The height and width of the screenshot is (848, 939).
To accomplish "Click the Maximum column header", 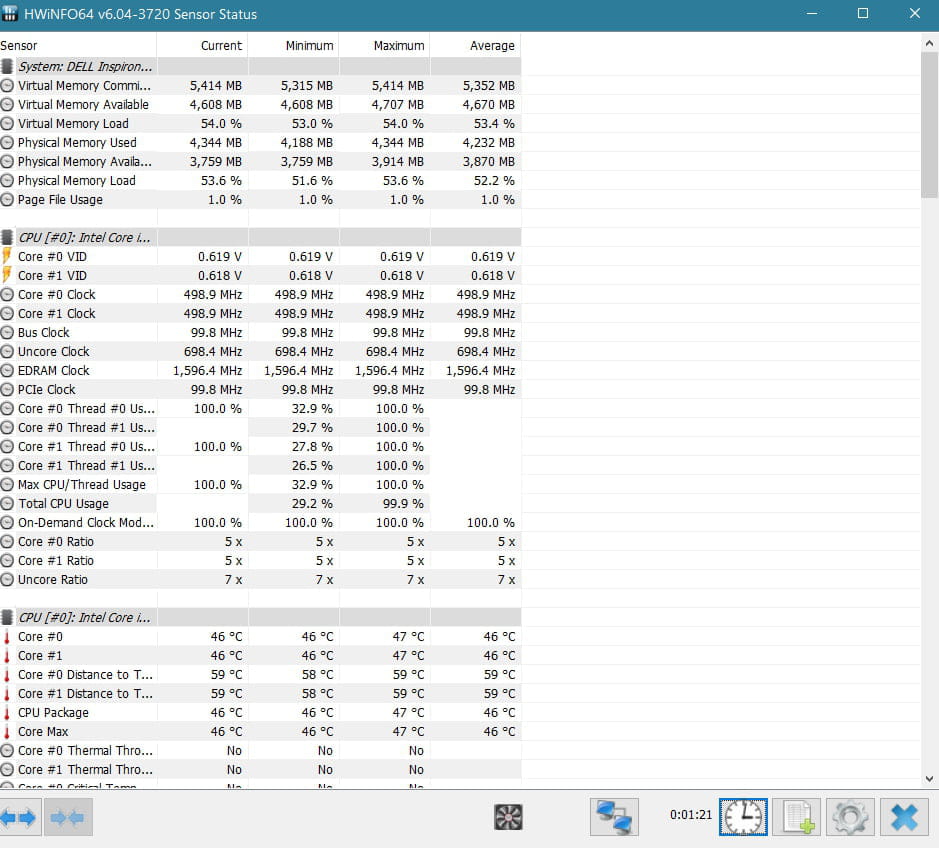I will [x=384, y=46].
